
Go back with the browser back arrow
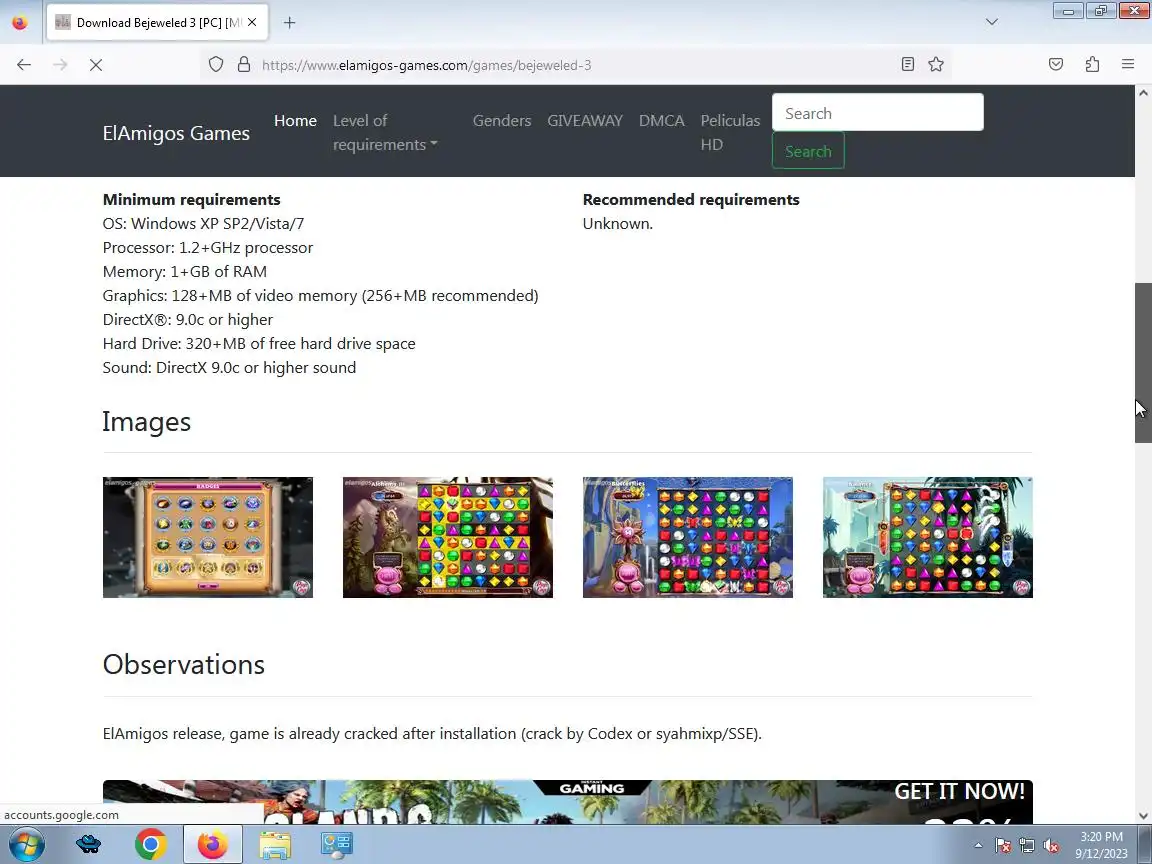coord(24,65)
